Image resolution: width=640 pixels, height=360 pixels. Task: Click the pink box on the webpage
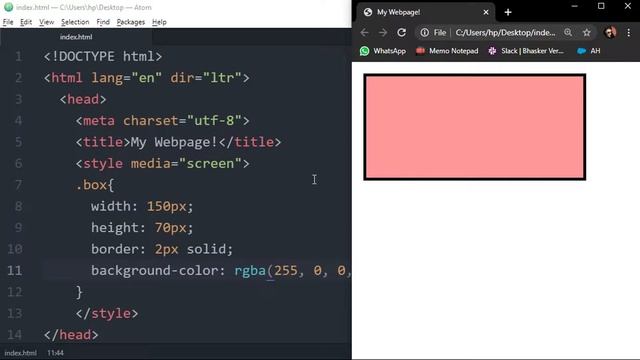[475, 127]
